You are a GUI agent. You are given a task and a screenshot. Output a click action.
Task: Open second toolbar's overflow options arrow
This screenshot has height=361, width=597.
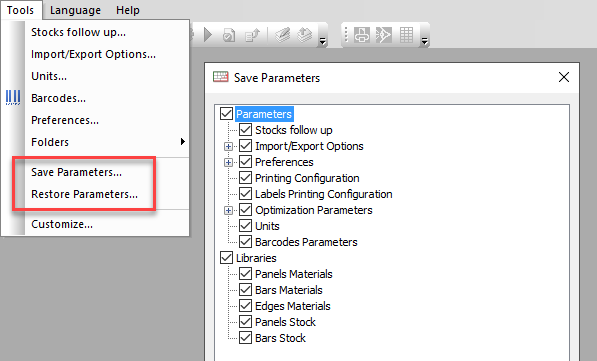pyautogui.click(x=424, y=41)
